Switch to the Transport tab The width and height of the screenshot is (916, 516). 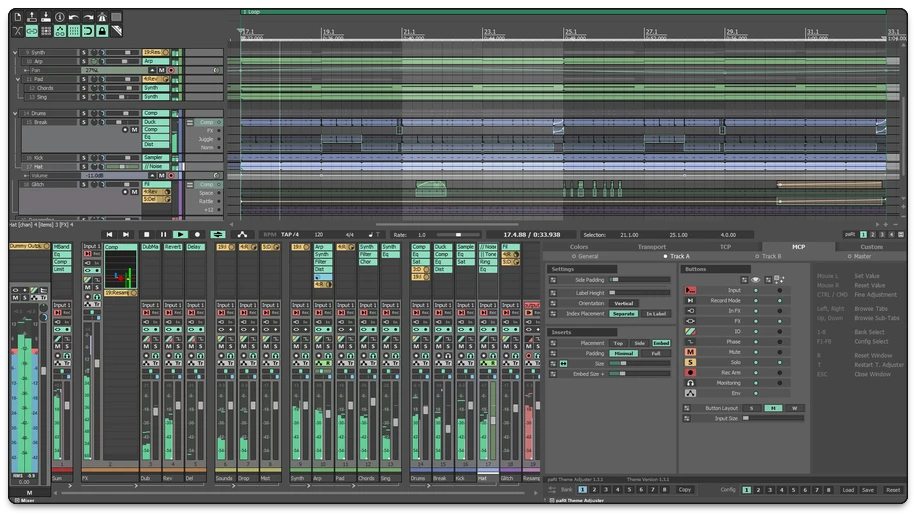tap(651, 246)
